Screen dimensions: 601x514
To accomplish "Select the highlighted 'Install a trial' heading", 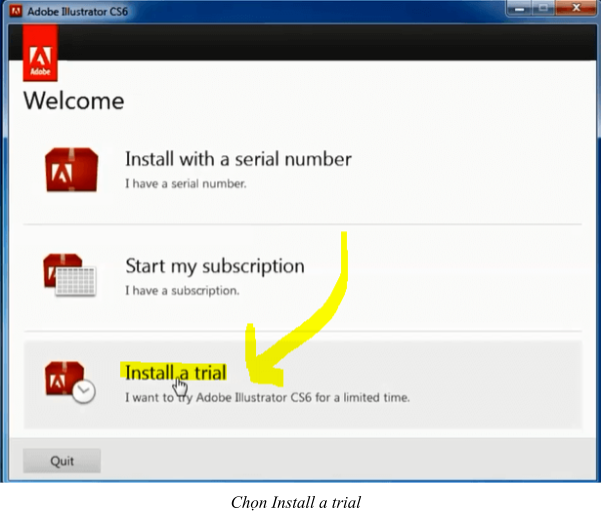I will [175, 372].
